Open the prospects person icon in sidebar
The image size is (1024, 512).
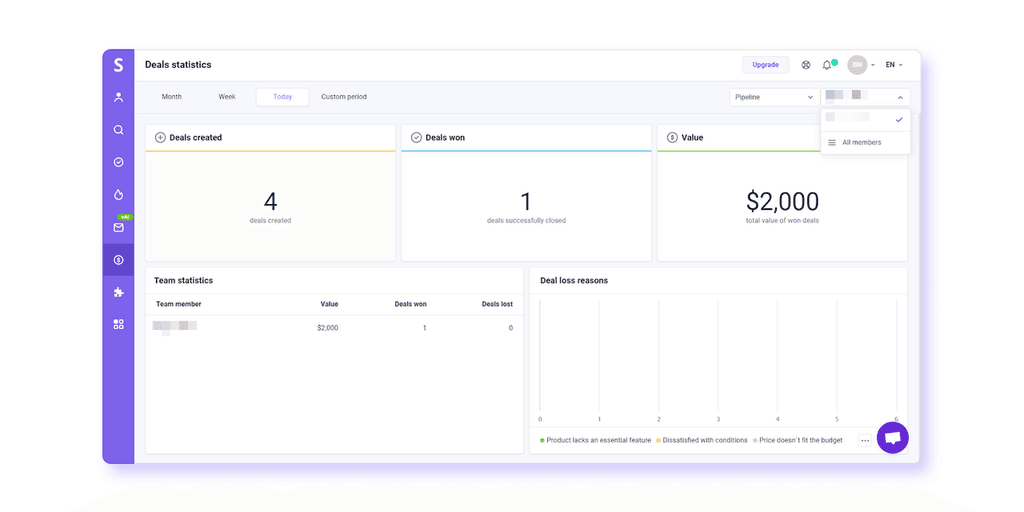tap(118, 97)
